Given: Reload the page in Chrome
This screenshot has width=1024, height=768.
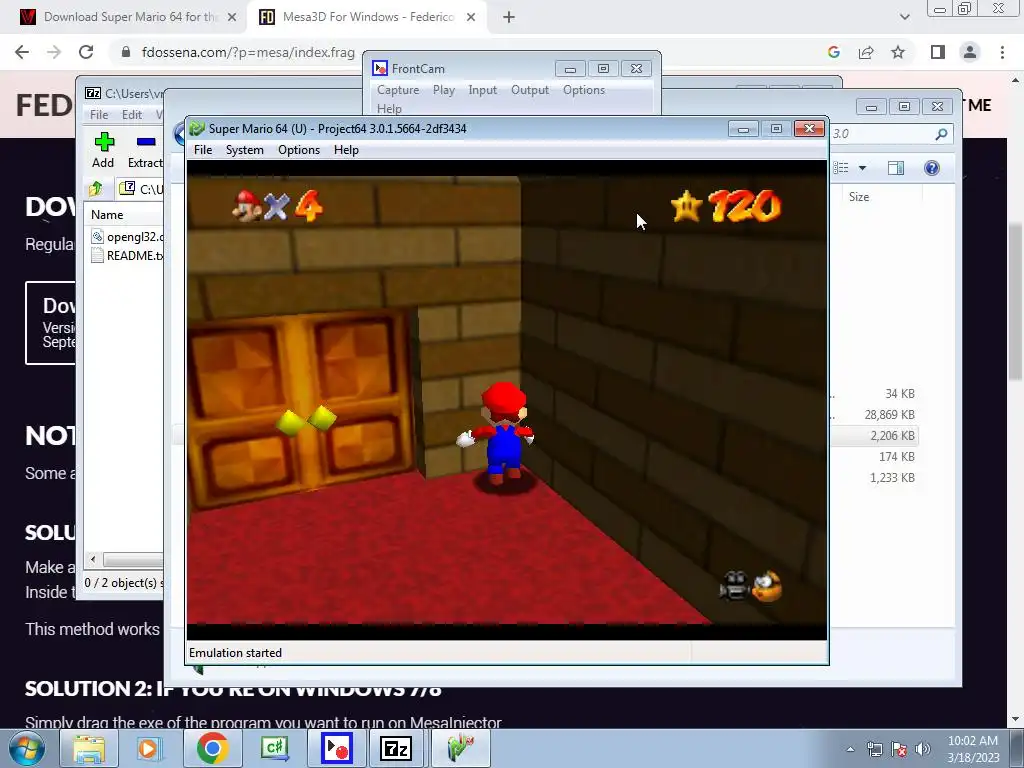Looking at the screenshot, I should (86, 52).
